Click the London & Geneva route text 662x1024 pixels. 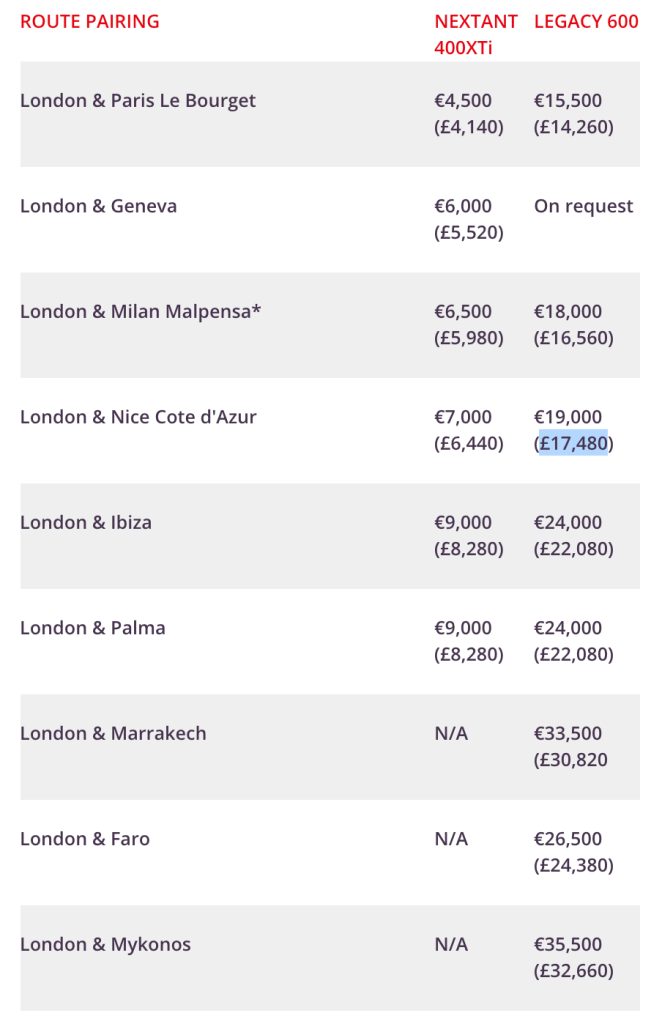click(x=98, y=207)
